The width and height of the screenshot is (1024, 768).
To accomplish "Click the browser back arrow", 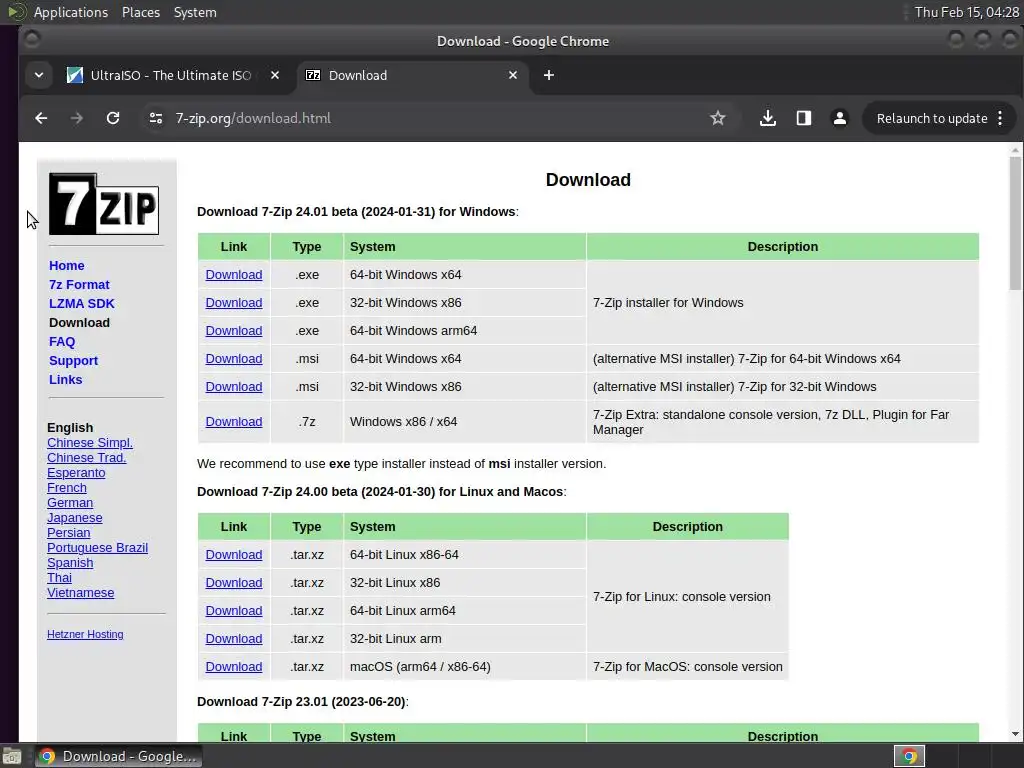I will pos(41,118).
